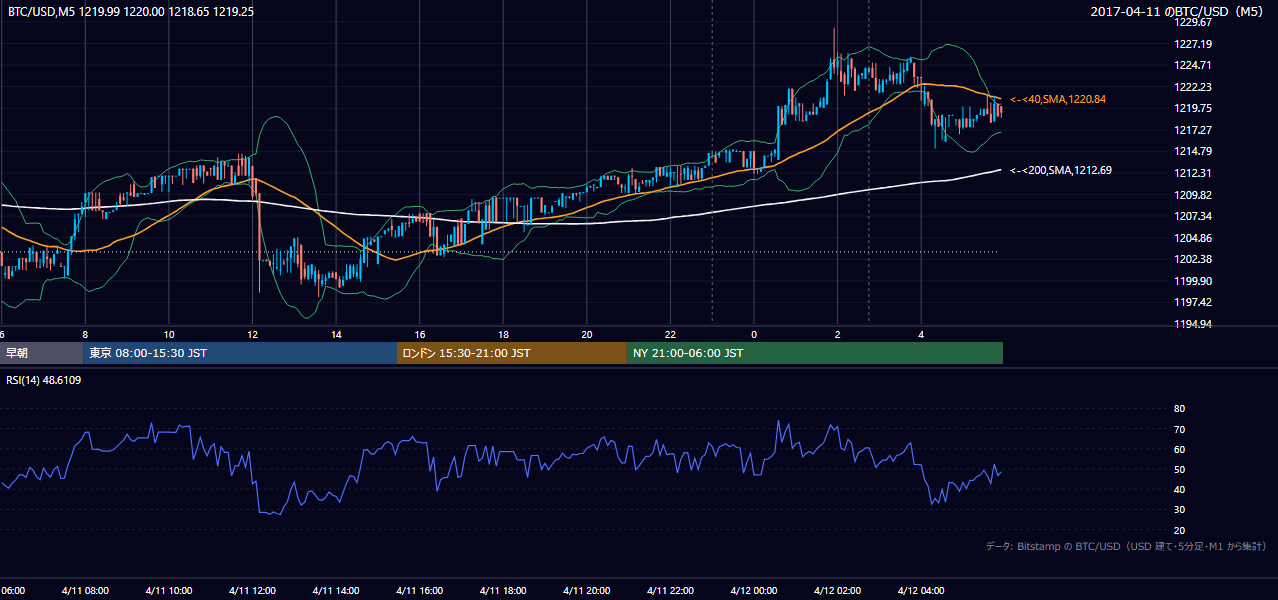Click hour tick 16 under the price chart
The height and width of the screenshot is (600, 1278).
(x=419, y=334)
